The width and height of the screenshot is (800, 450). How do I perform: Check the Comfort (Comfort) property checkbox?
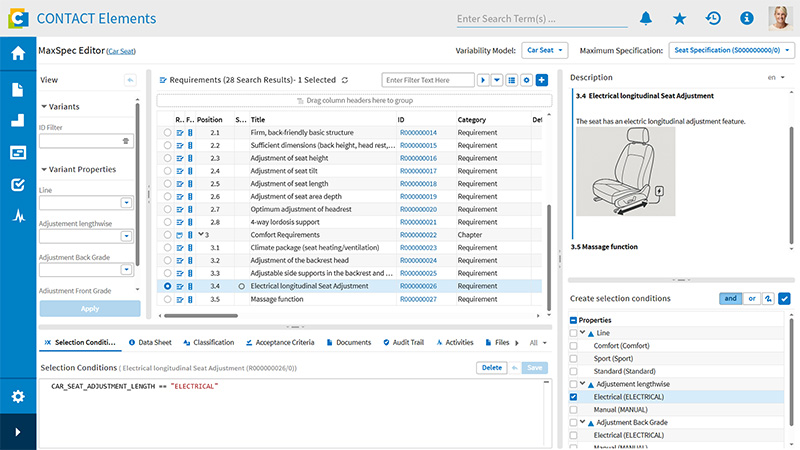pos(573,345)
